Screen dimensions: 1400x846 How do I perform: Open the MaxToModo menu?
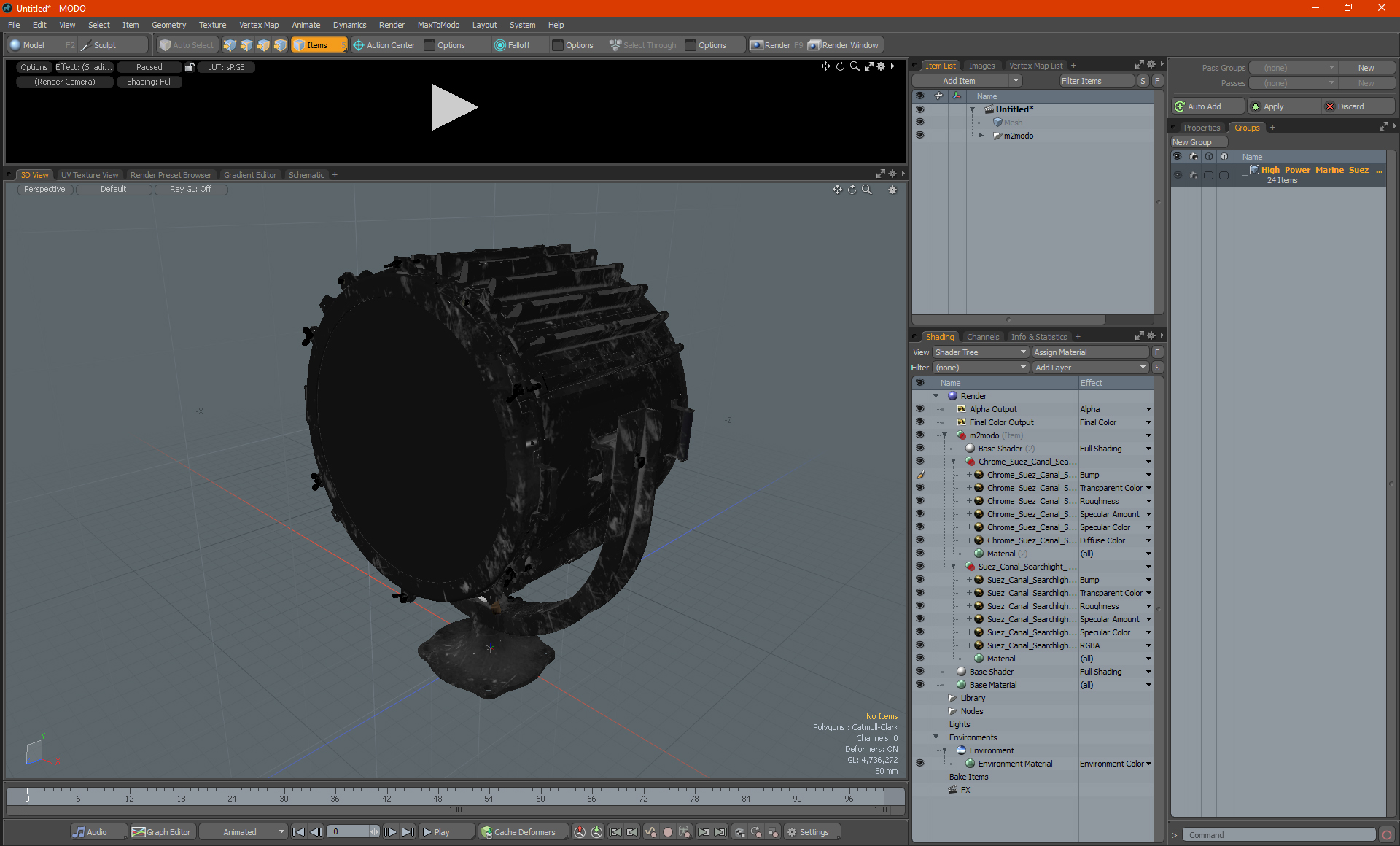click(438, 25)
